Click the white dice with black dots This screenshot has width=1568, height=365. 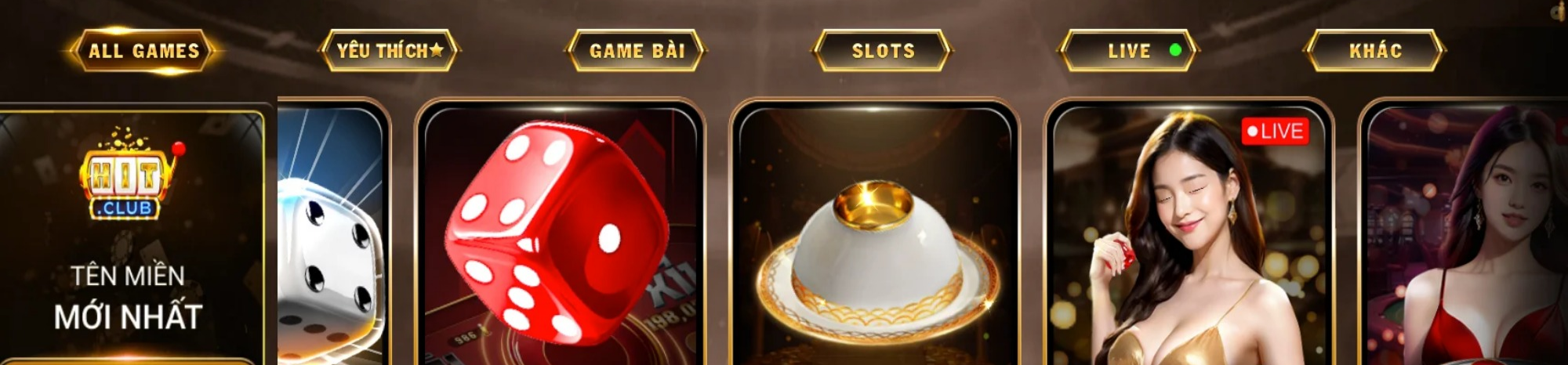point(329,270)
